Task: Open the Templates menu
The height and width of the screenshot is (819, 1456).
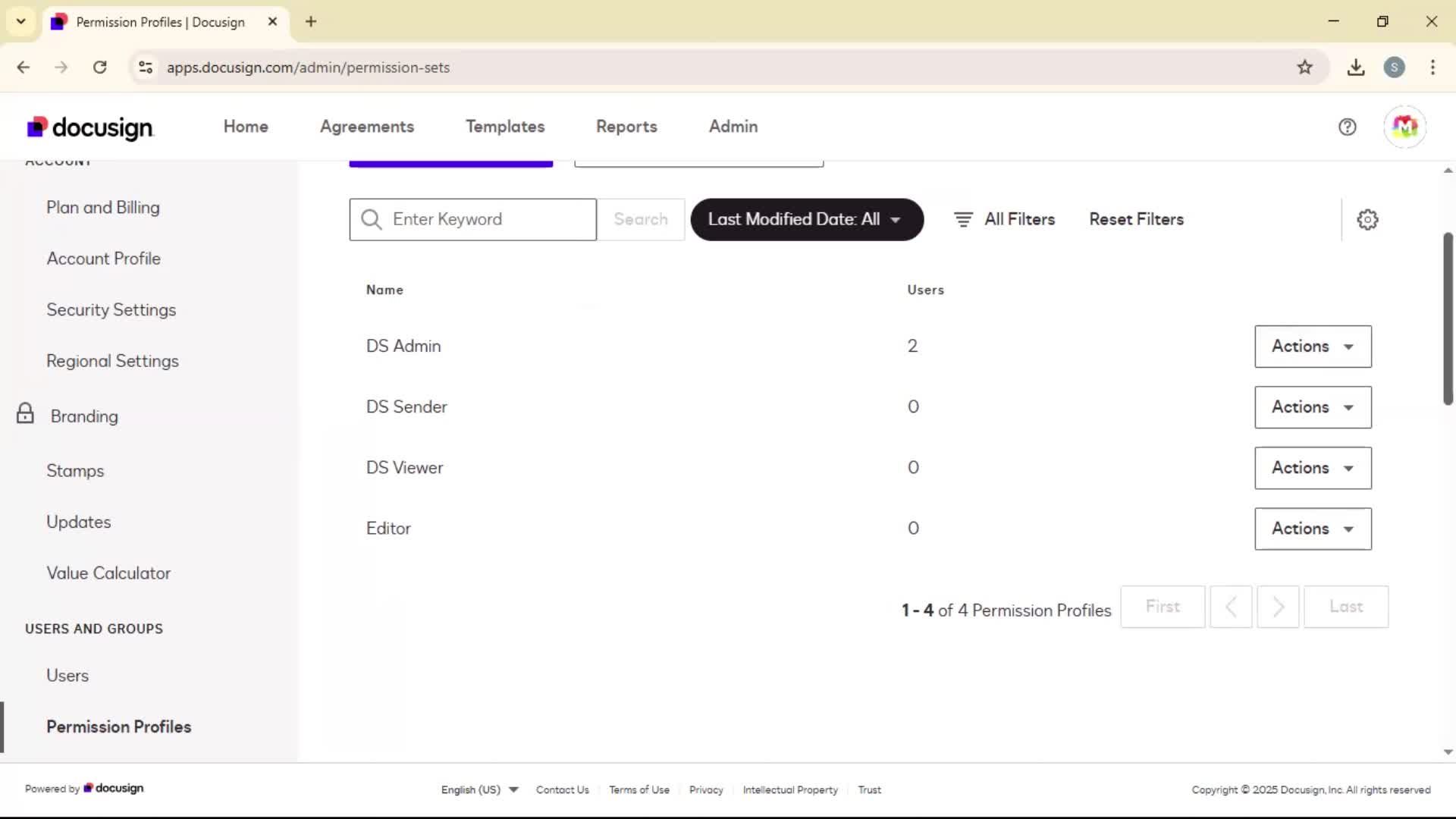Action: pyautogui.click(x=505, y=127)
